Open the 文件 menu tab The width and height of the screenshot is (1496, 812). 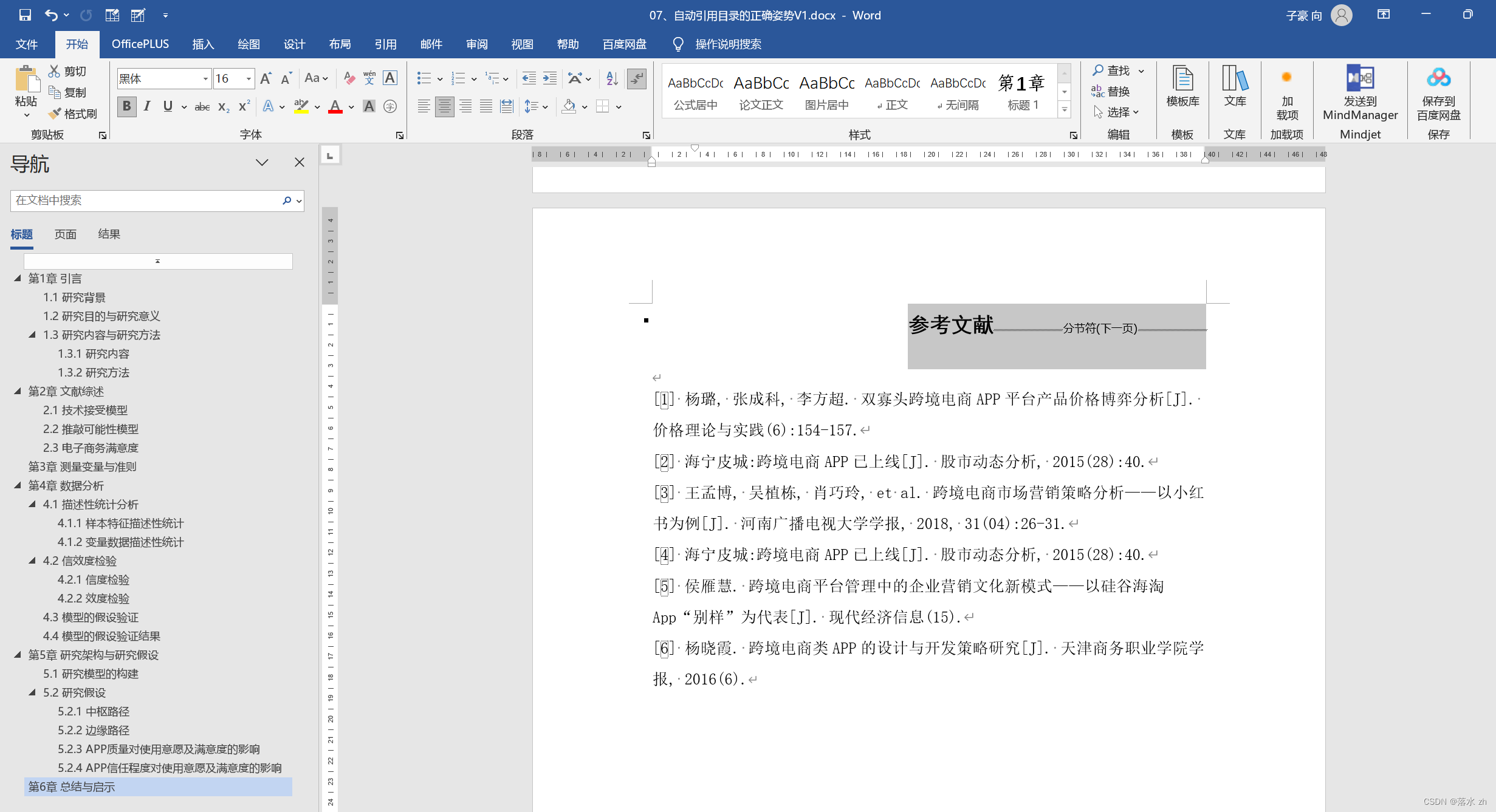pos(26,44)
